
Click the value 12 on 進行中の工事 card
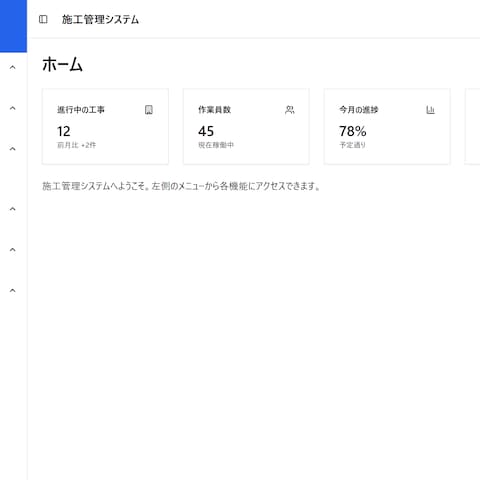click(64, 131)
